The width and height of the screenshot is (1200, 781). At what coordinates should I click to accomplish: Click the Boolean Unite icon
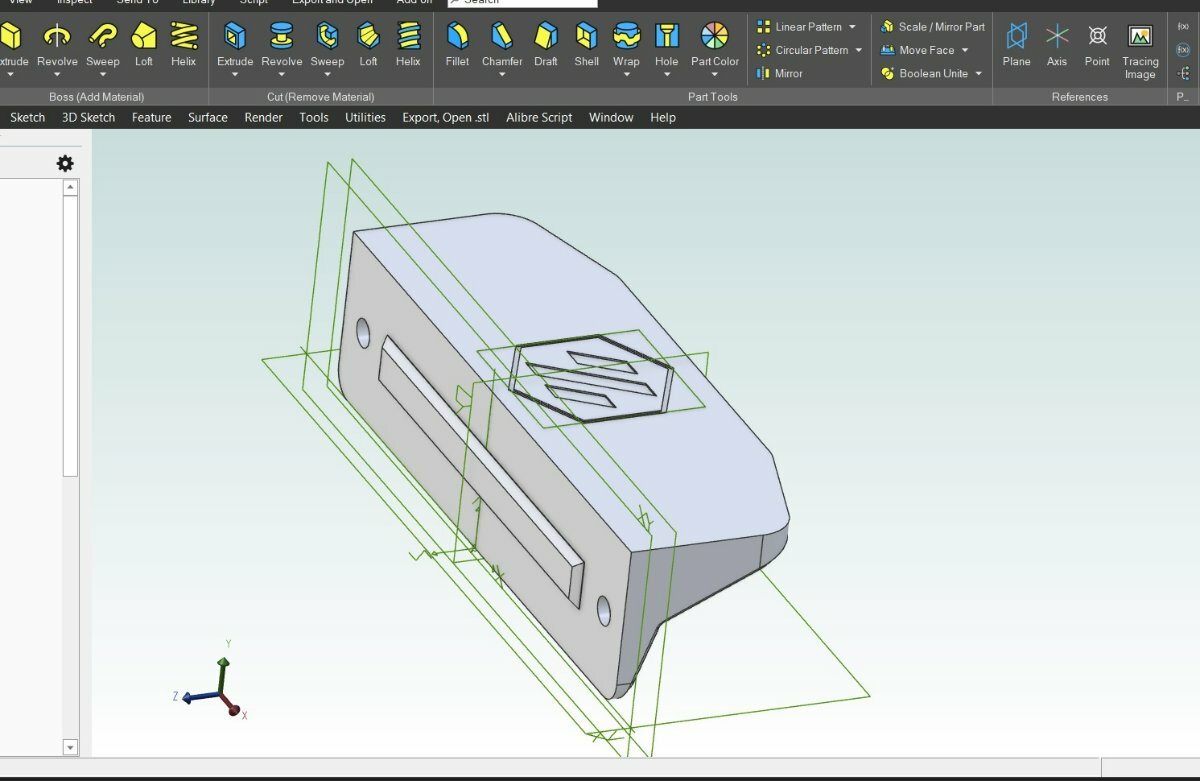[887, 73]
